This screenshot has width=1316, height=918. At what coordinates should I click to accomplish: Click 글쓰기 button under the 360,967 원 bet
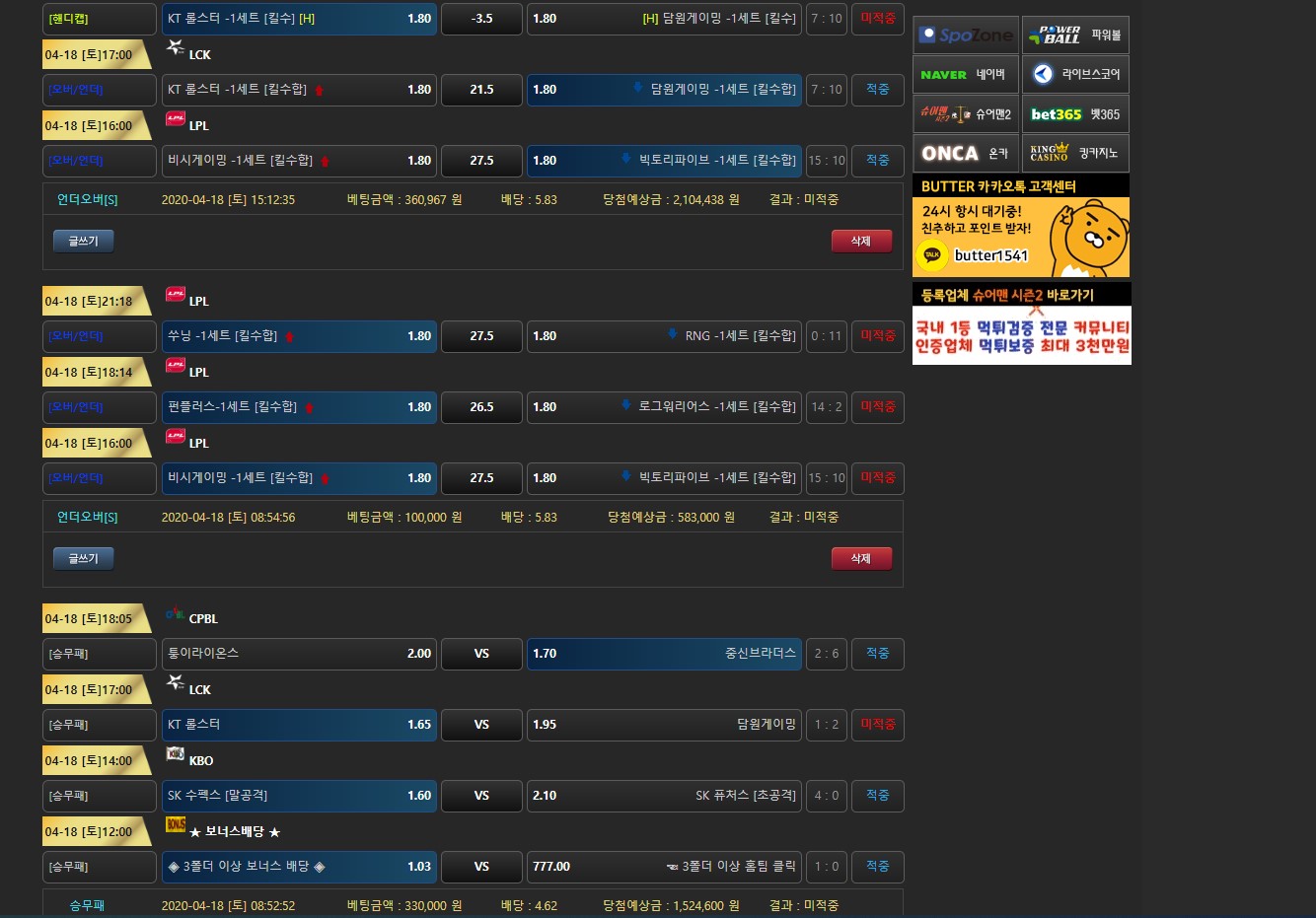tap(83, 242)
